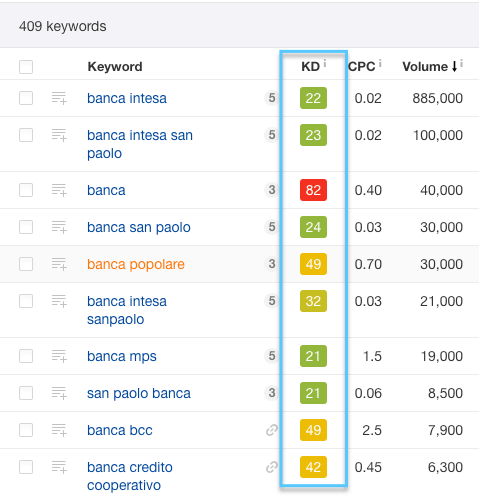Click add-to-list icon for banca intesa san paolo
The image size is (479, 502).
pos(59,135)
